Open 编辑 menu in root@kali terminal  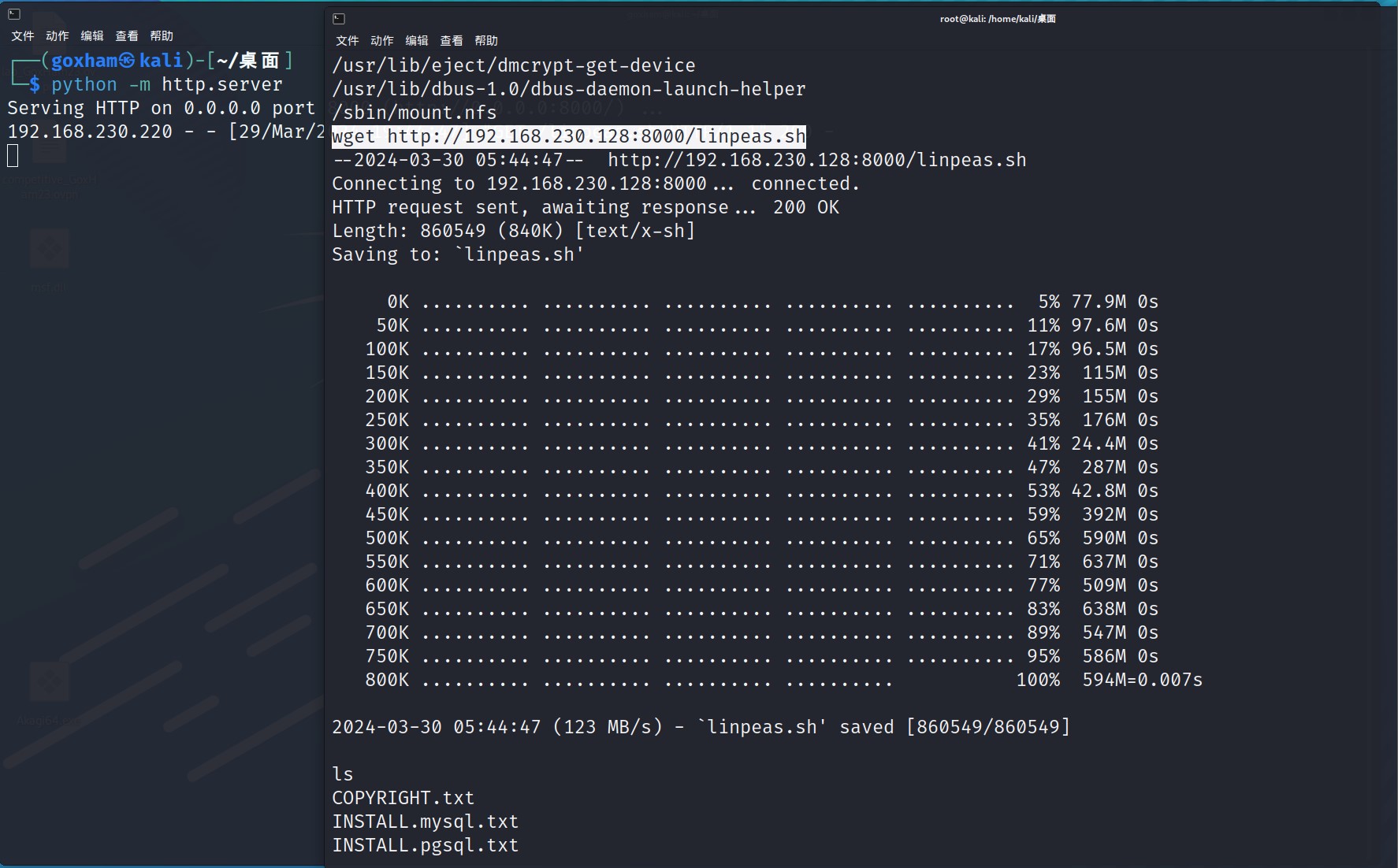click(417, 40)
